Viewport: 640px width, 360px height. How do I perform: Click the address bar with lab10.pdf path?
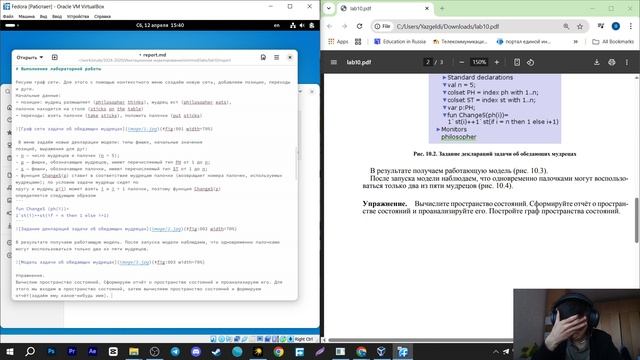pos(447,26)
